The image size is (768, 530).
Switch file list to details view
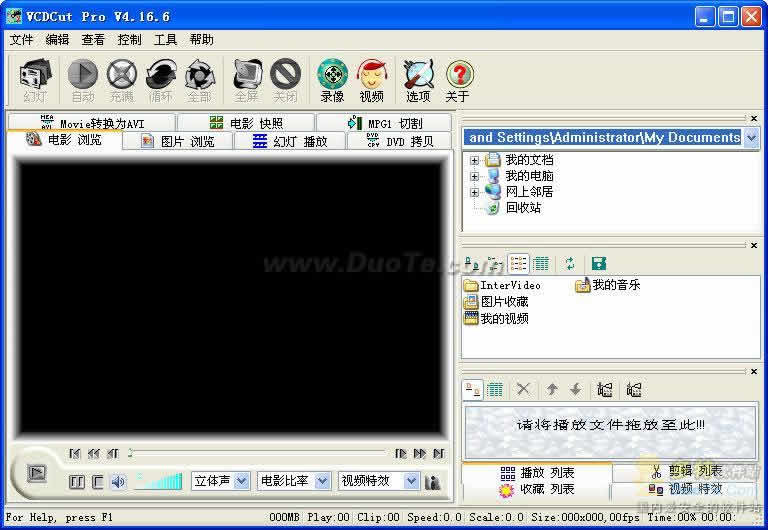[541, 264]
